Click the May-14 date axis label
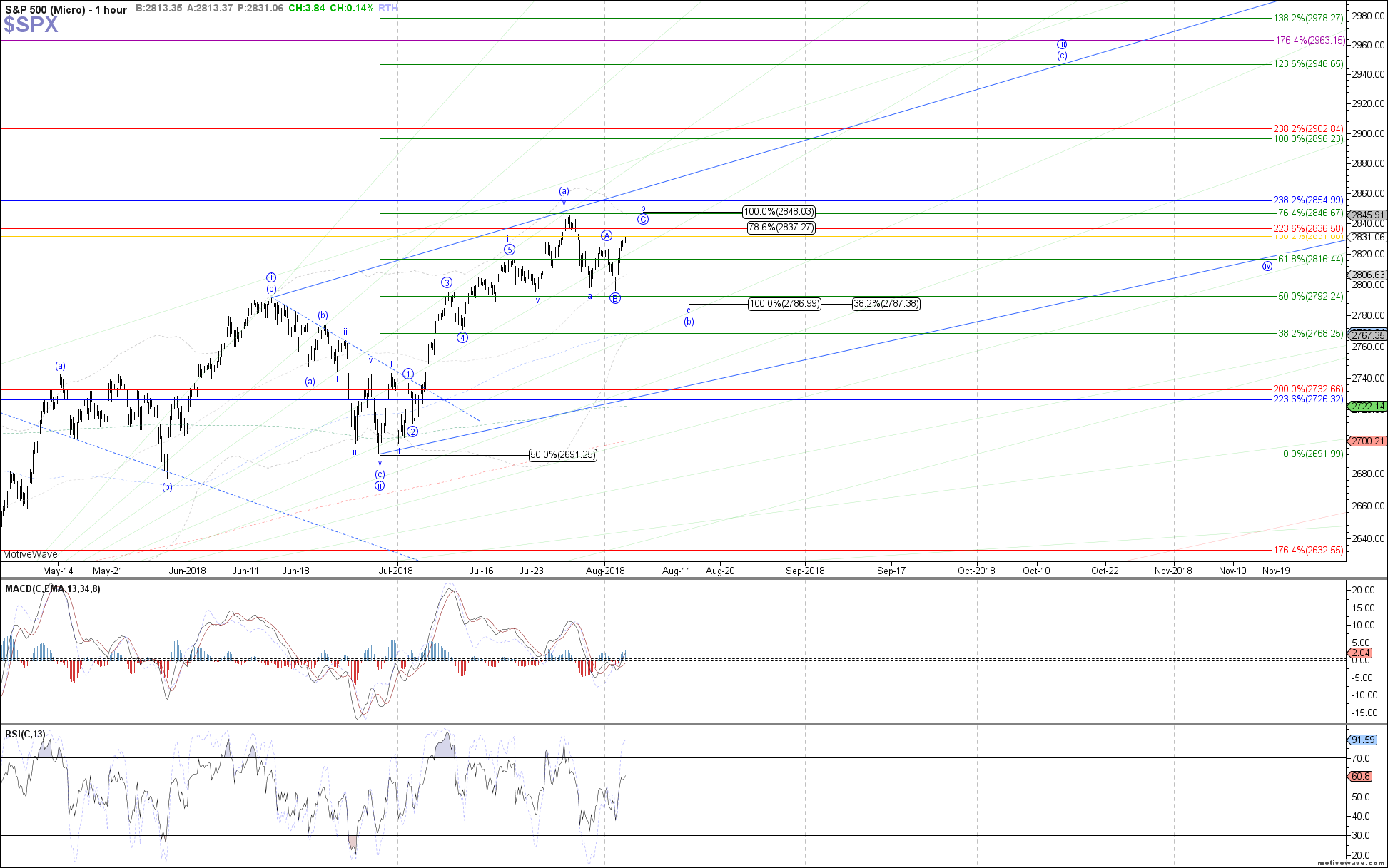The image size is (1388, 868). click(58, 571)
